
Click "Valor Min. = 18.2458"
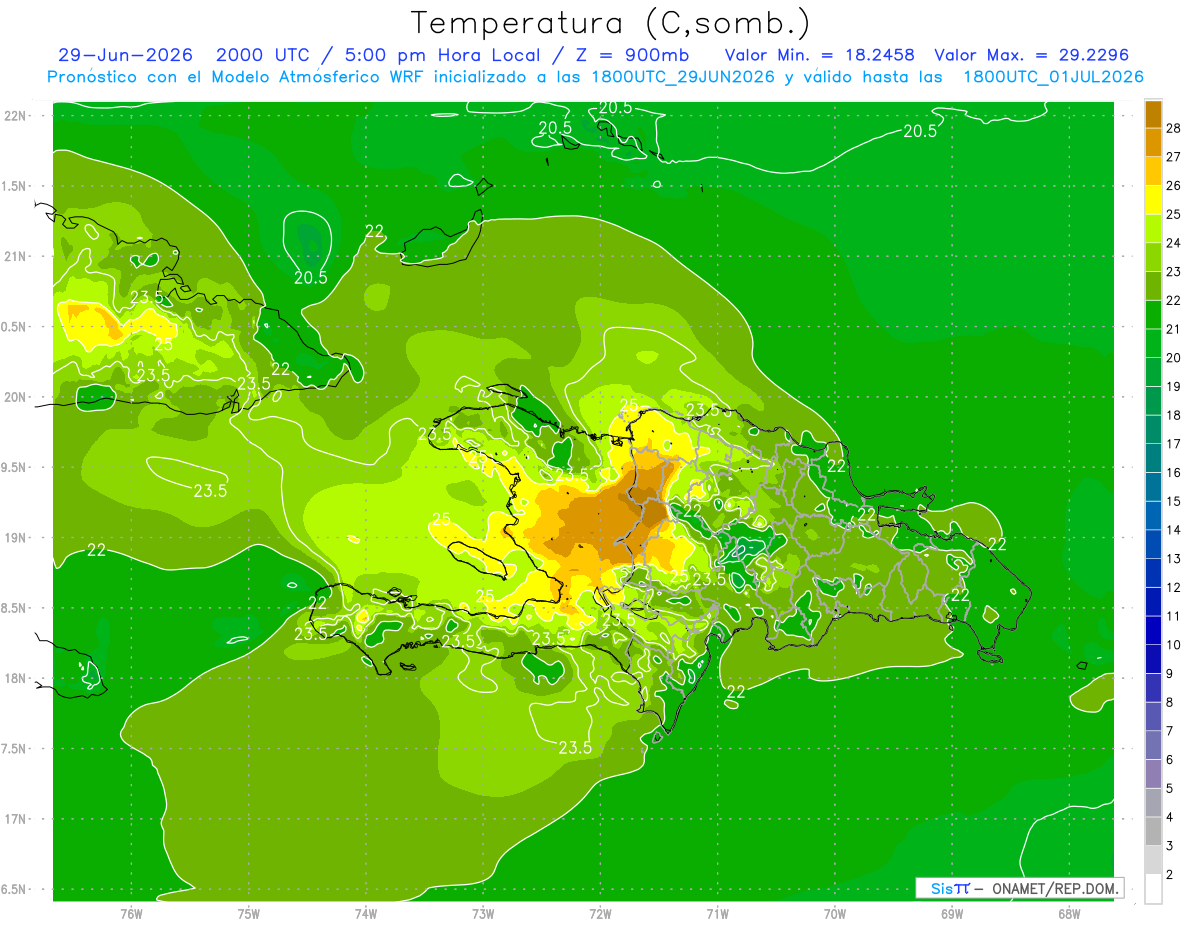point(820,55)
